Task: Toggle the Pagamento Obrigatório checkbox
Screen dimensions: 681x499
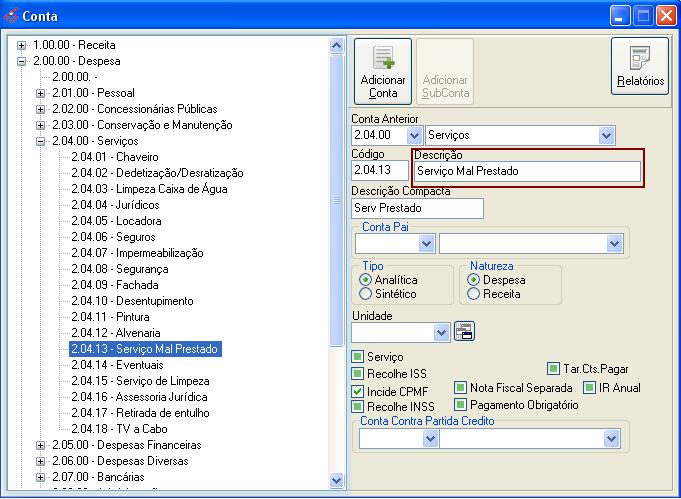Action: tap(461, 405)
